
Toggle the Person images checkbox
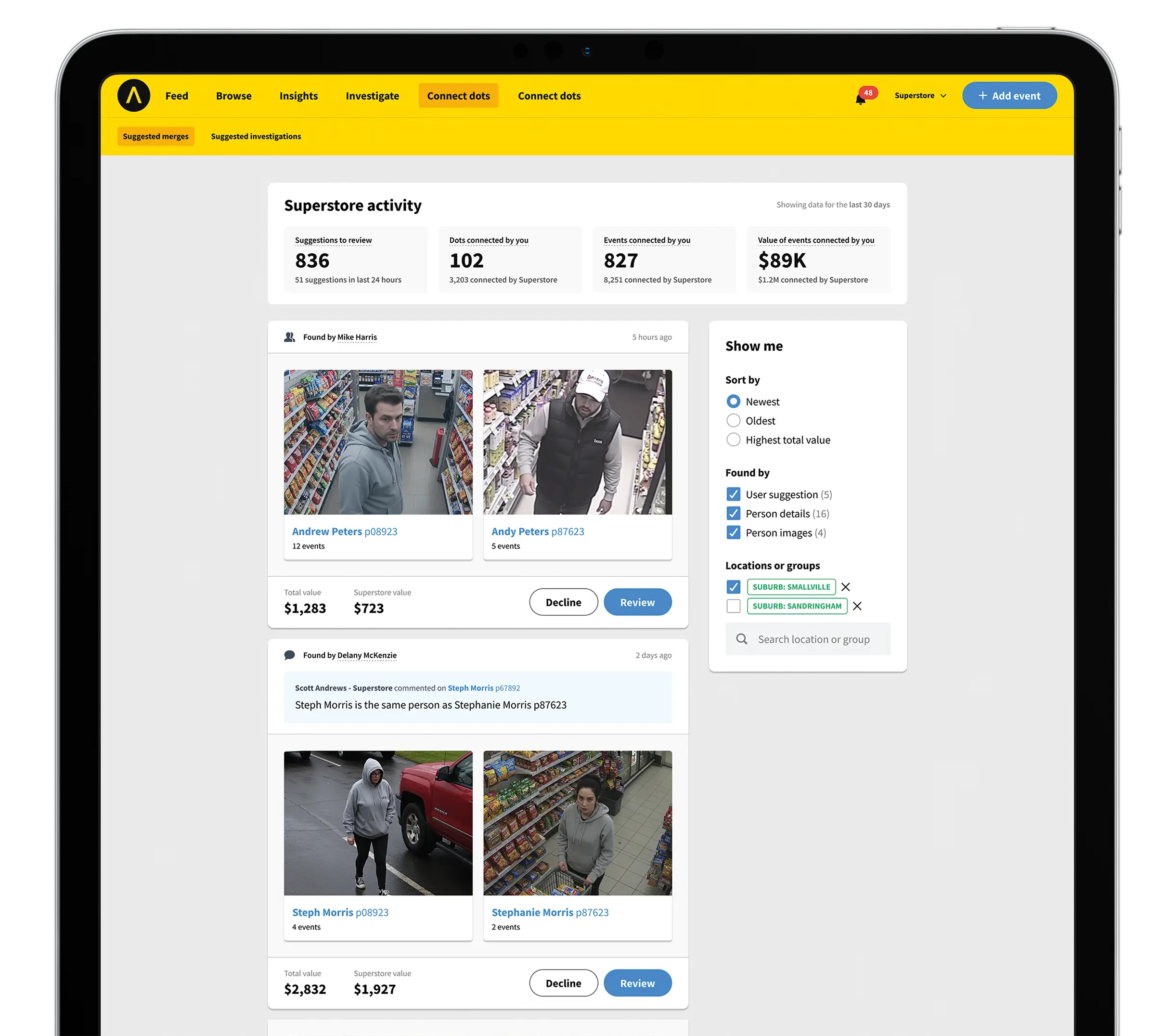coord(733,532)
